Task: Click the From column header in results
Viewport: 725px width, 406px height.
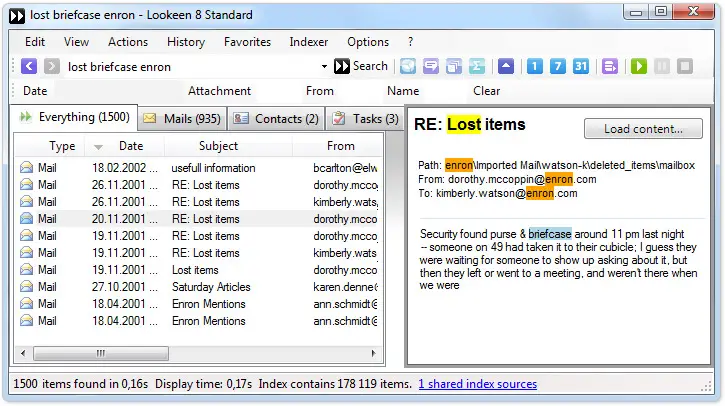Action: tap(340, 146)
